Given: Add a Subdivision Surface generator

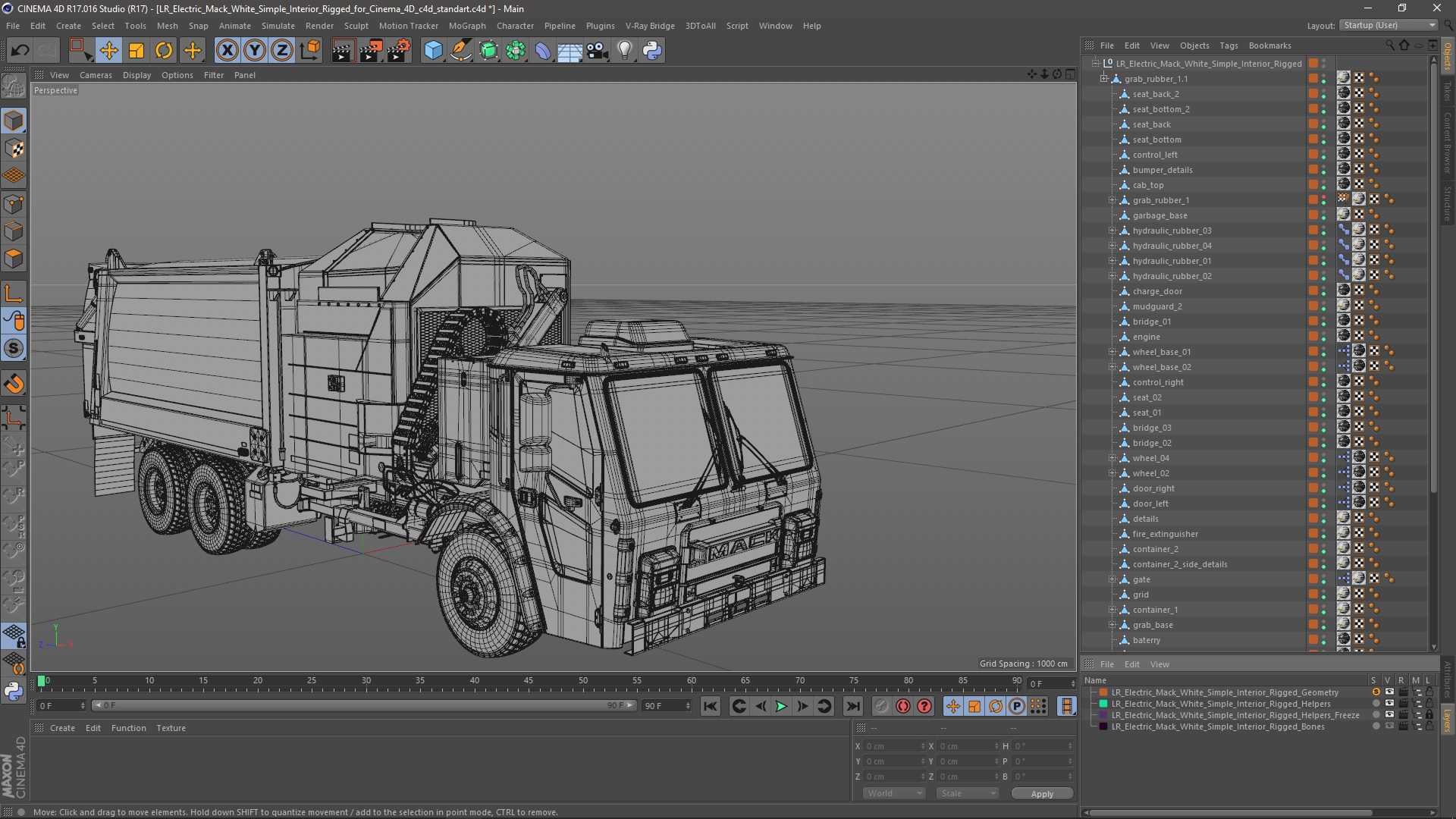Looking at the screenshot, I should tap(488, 51).
